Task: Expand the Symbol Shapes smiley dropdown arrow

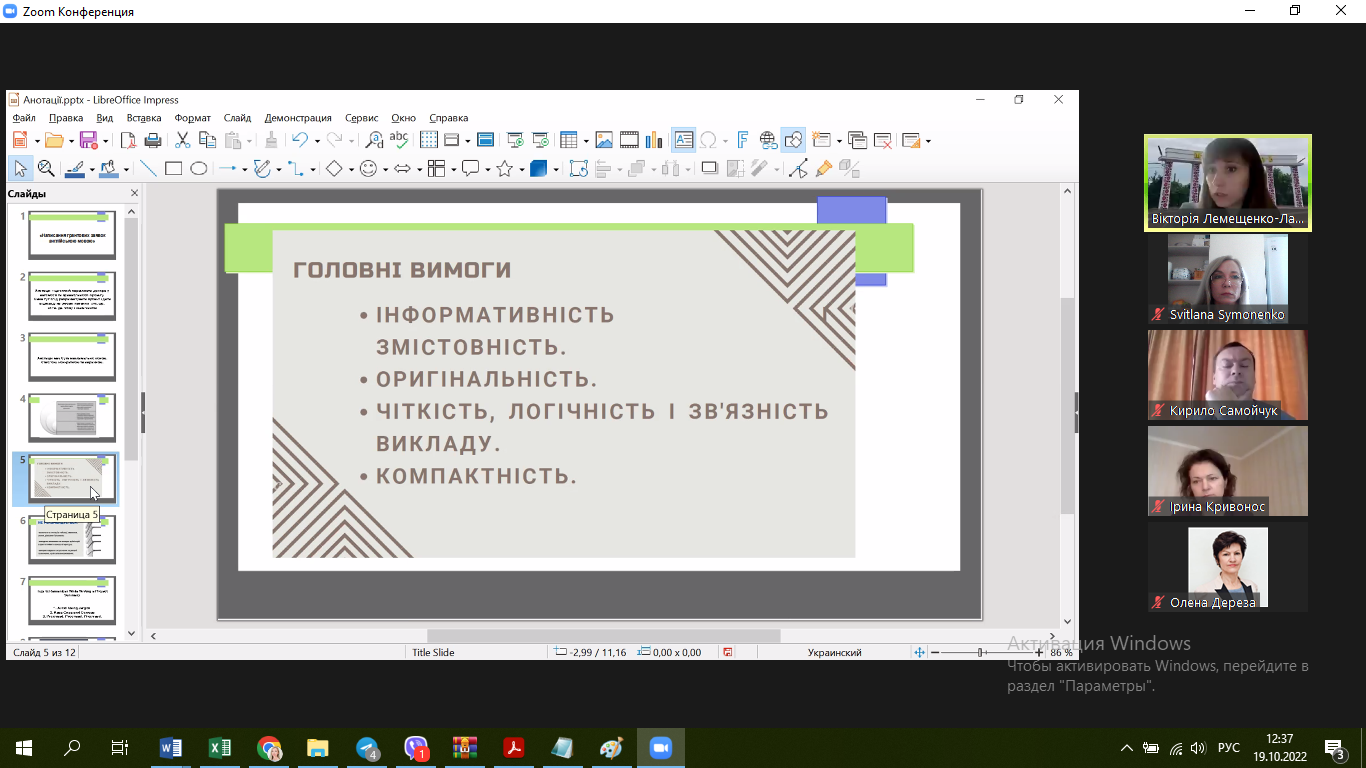Action: 386,170
